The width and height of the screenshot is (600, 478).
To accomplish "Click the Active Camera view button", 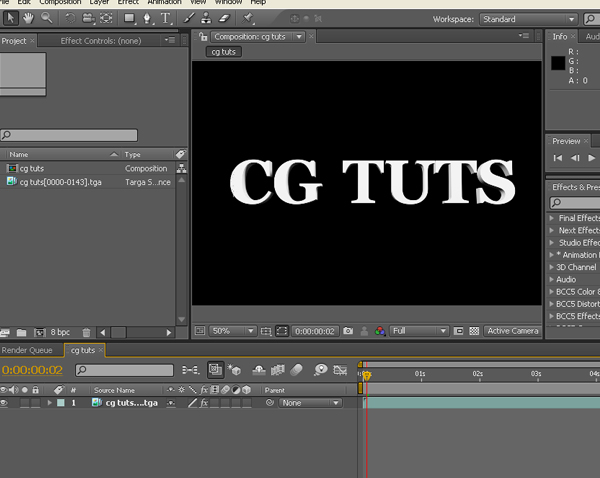I will (512, 331).
